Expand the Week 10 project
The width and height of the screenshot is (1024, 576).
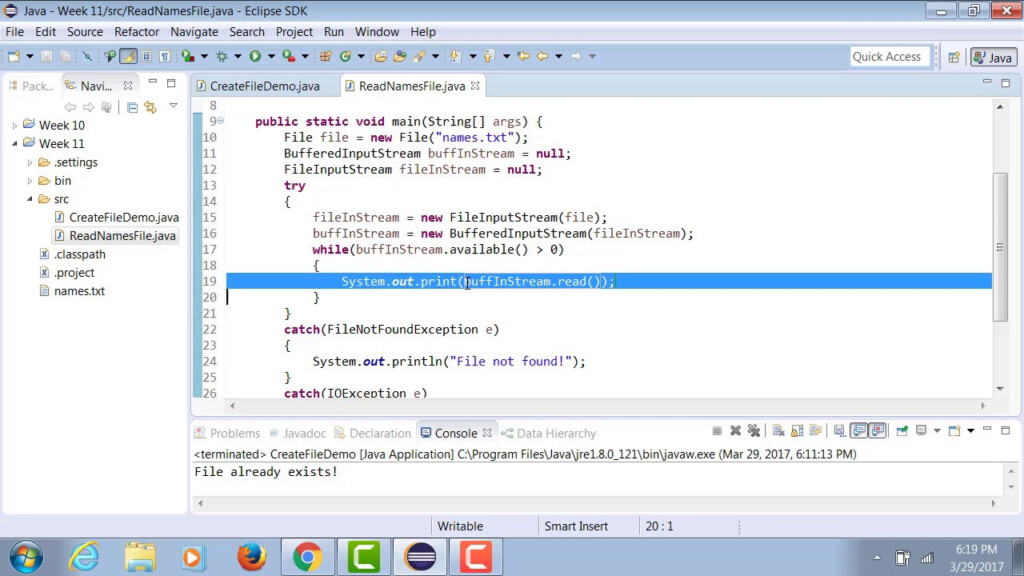coord(14,125)
